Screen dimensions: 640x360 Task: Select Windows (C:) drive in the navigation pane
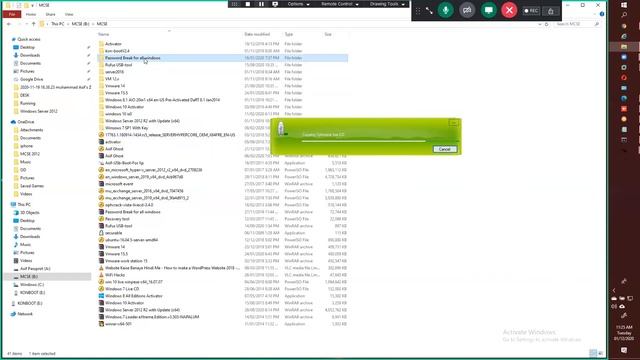coord(31,284)
